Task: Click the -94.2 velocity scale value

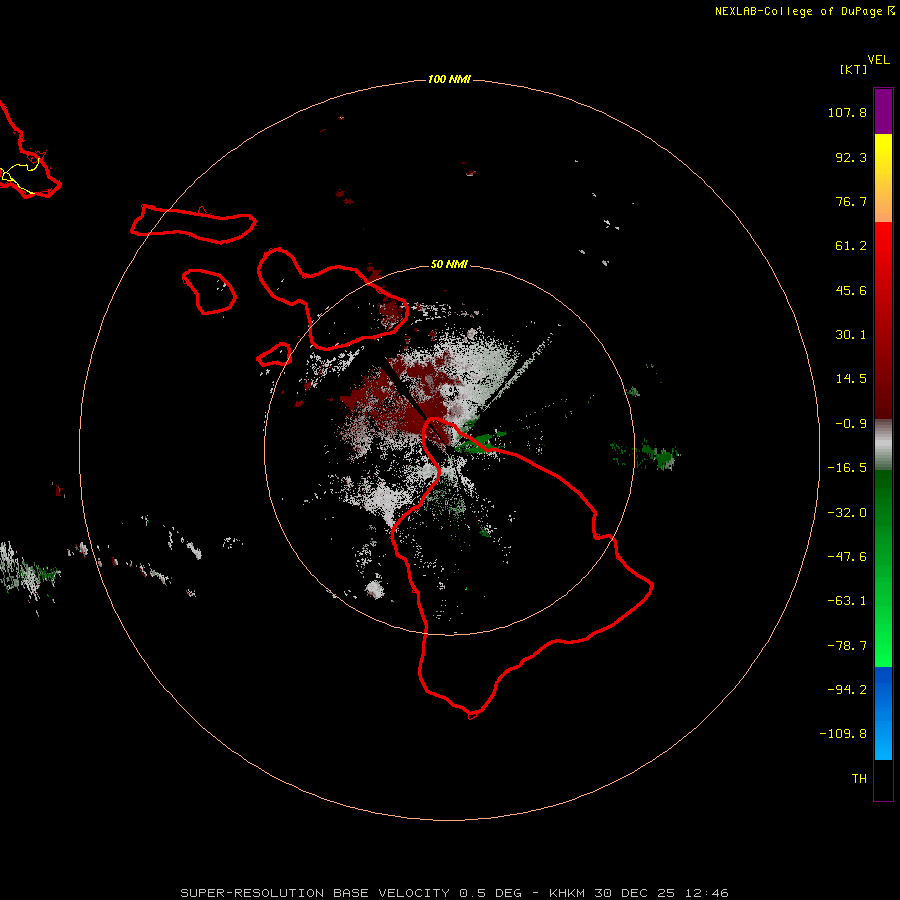Action: pyautogui.click(x=847, y=689)
